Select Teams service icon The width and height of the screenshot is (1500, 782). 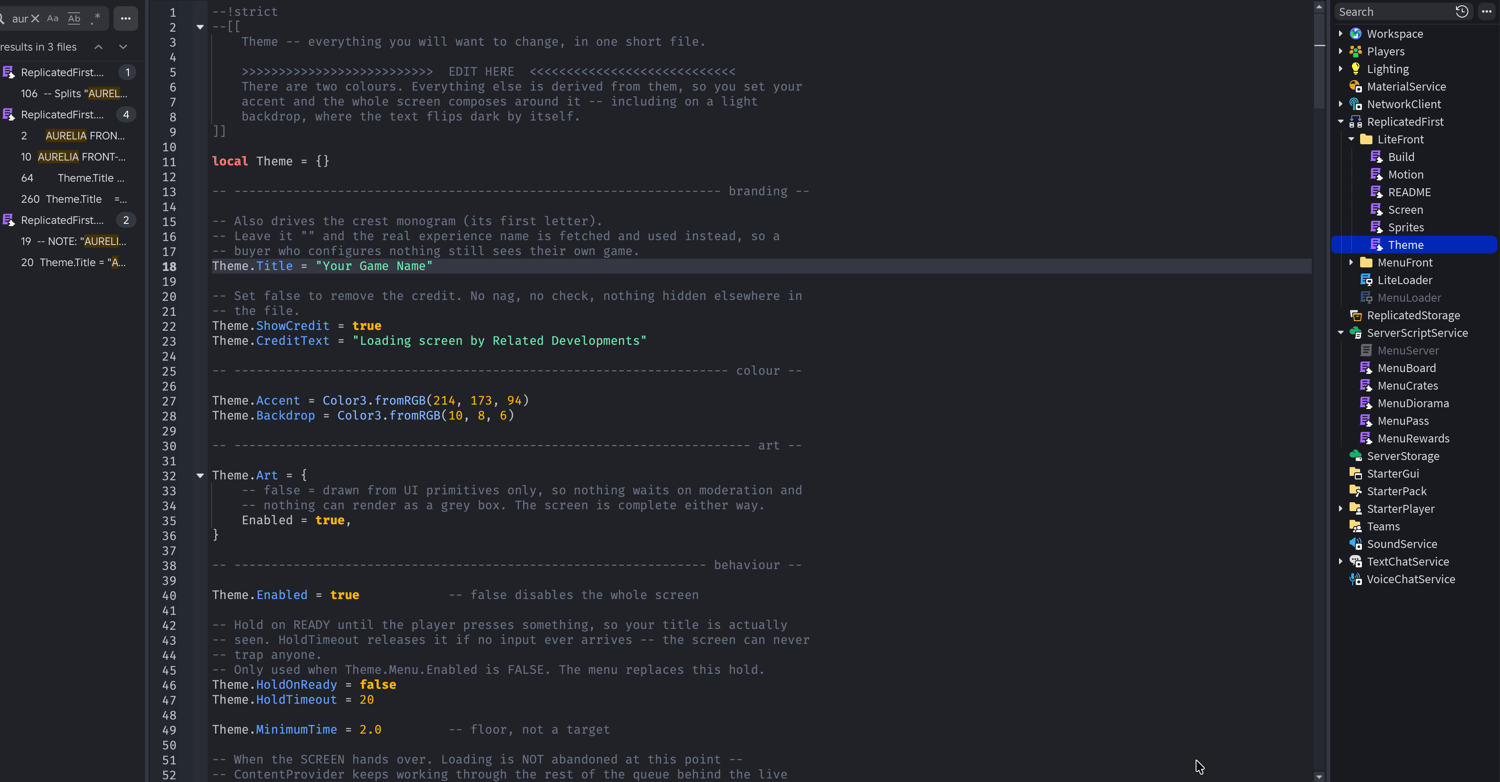[x=1356, y=527]
